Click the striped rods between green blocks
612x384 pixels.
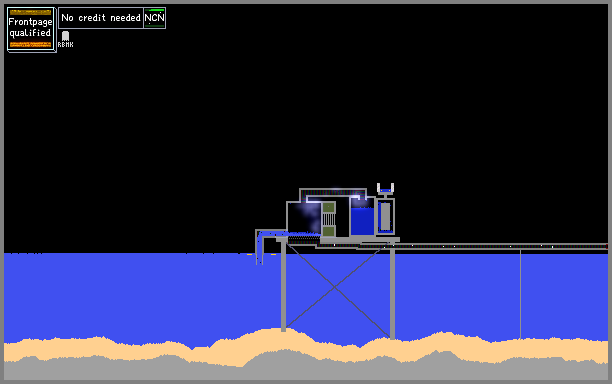(329, 220)
